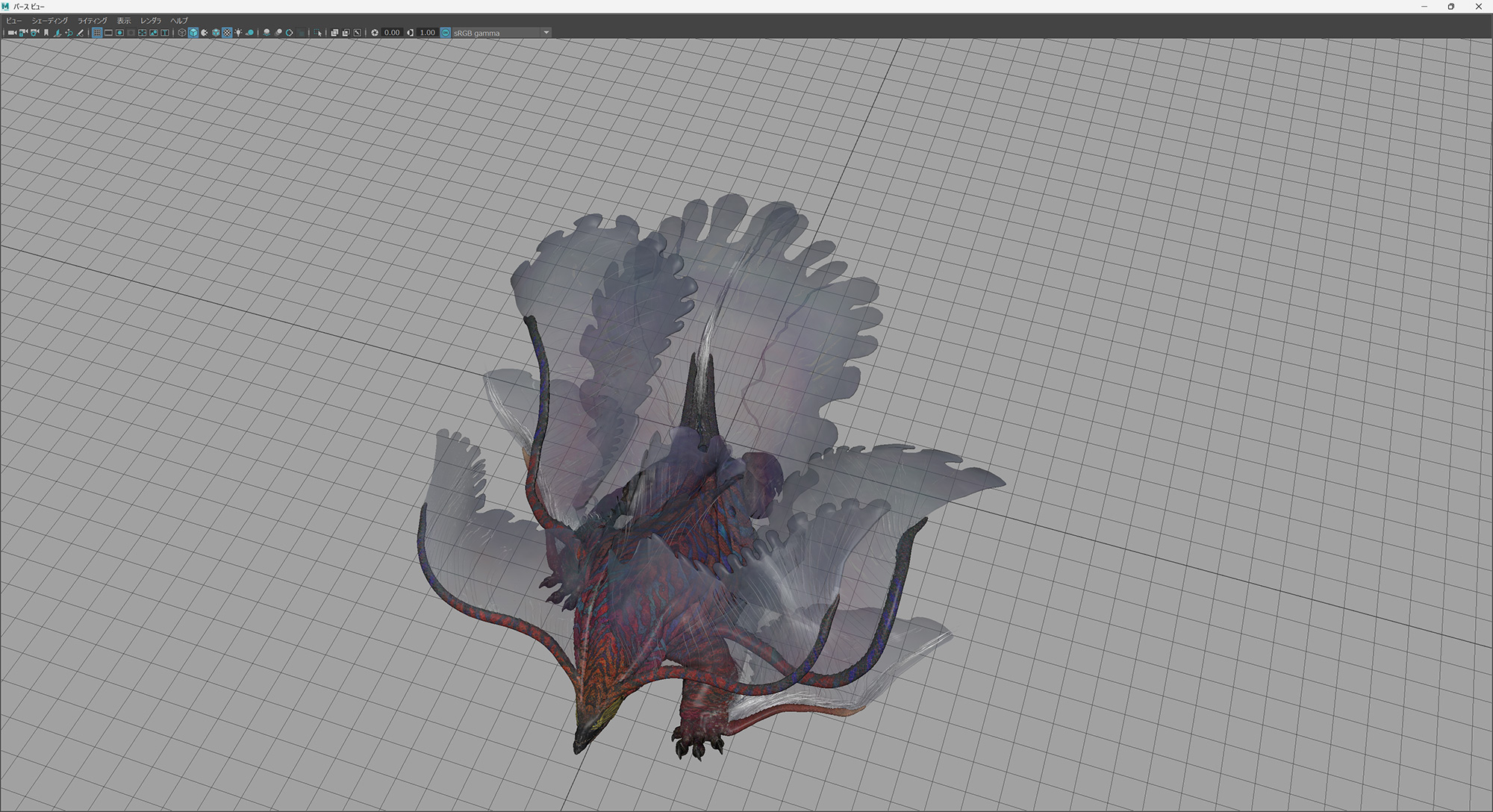Click the Image Plane icon
Screen dimensions: 1493x812
click(x=57, y=33)
